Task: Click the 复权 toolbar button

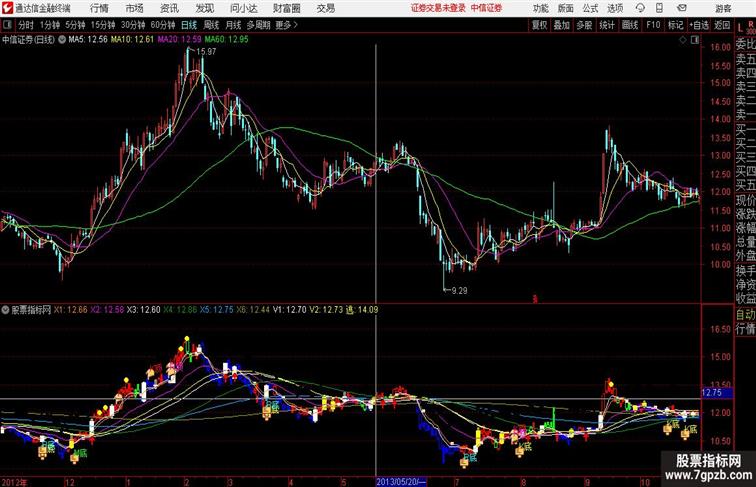Action: pyautogui.click(x=540, y=25)
